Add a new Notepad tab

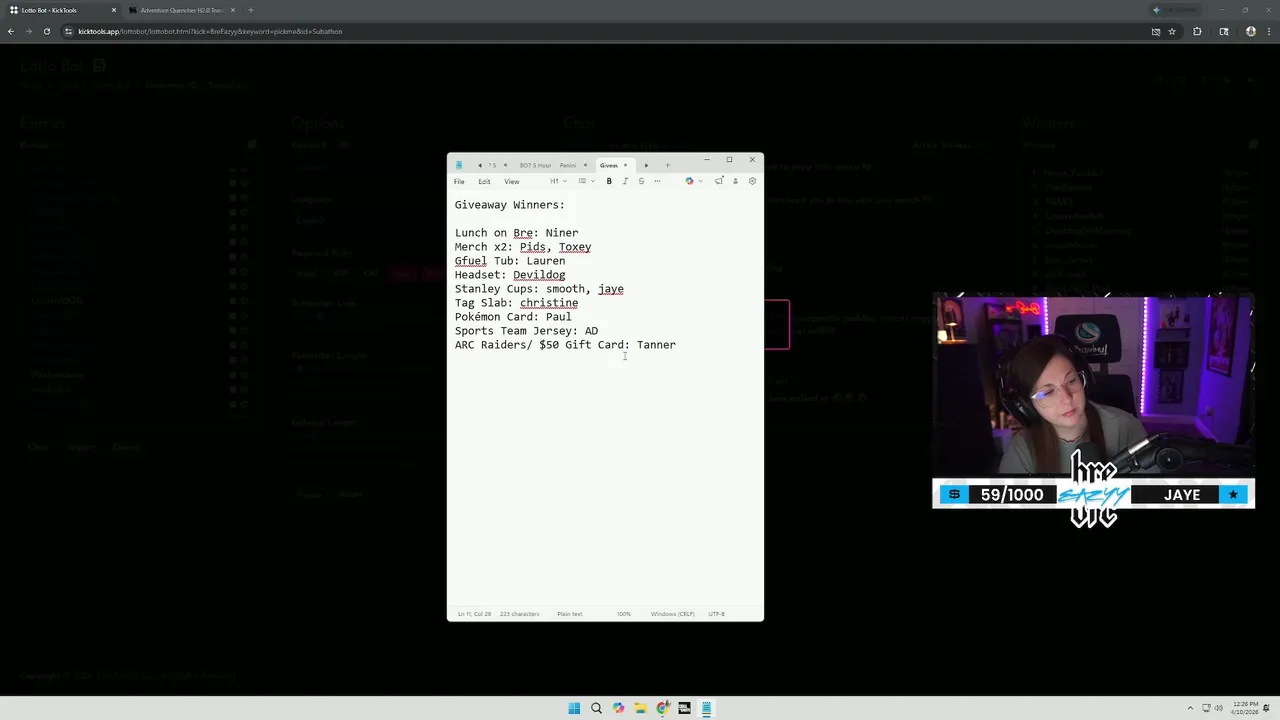click(x=667, y=165)
